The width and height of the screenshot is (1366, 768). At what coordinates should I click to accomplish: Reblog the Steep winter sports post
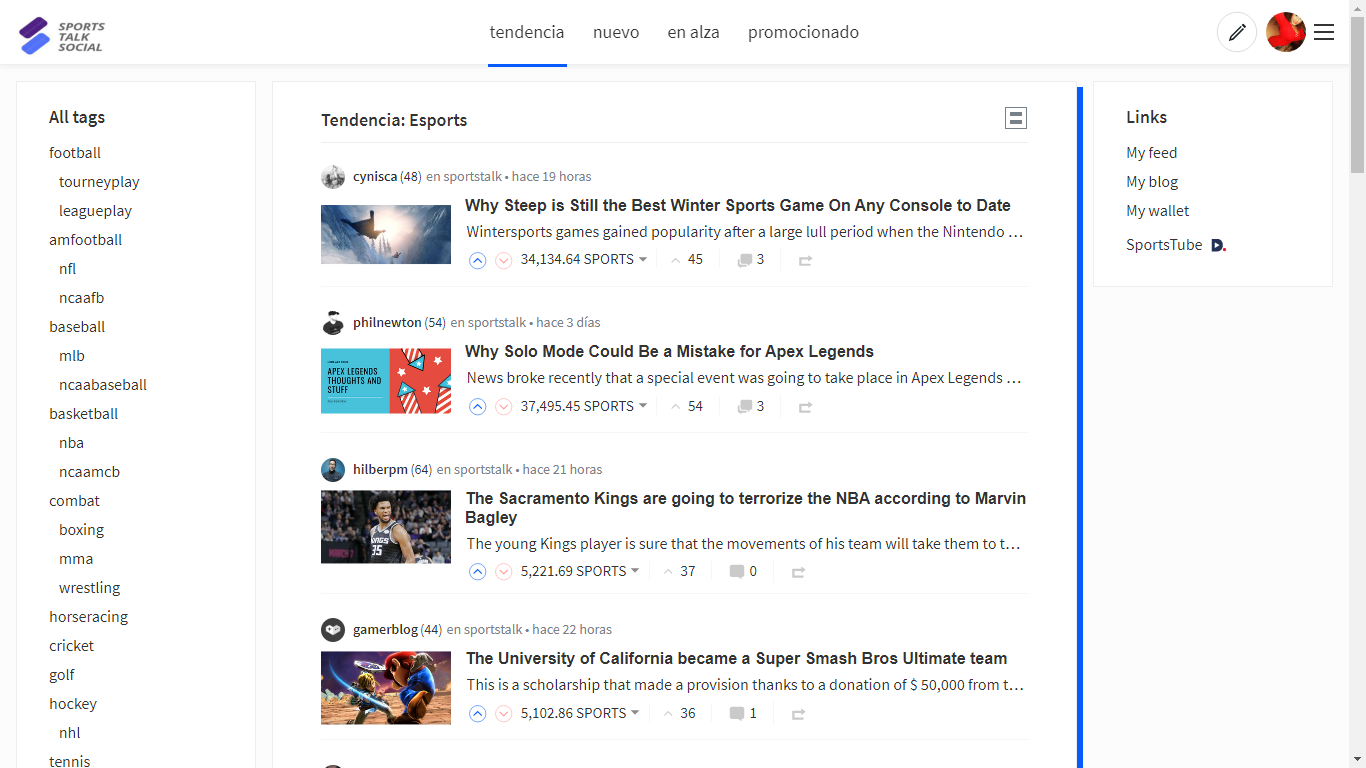805,260
